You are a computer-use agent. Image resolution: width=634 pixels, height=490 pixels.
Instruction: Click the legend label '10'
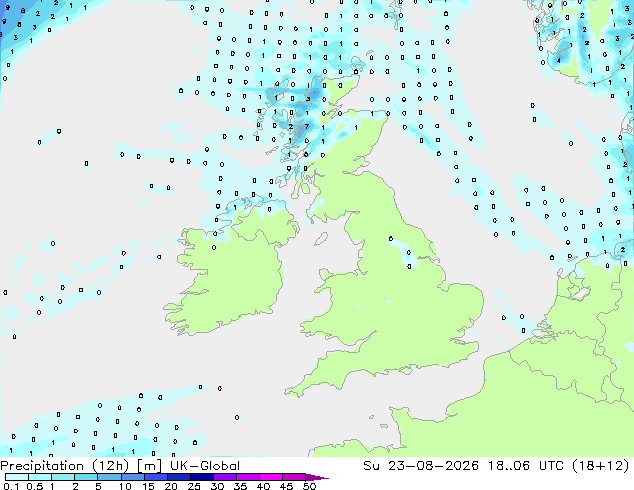click(125, 486)
